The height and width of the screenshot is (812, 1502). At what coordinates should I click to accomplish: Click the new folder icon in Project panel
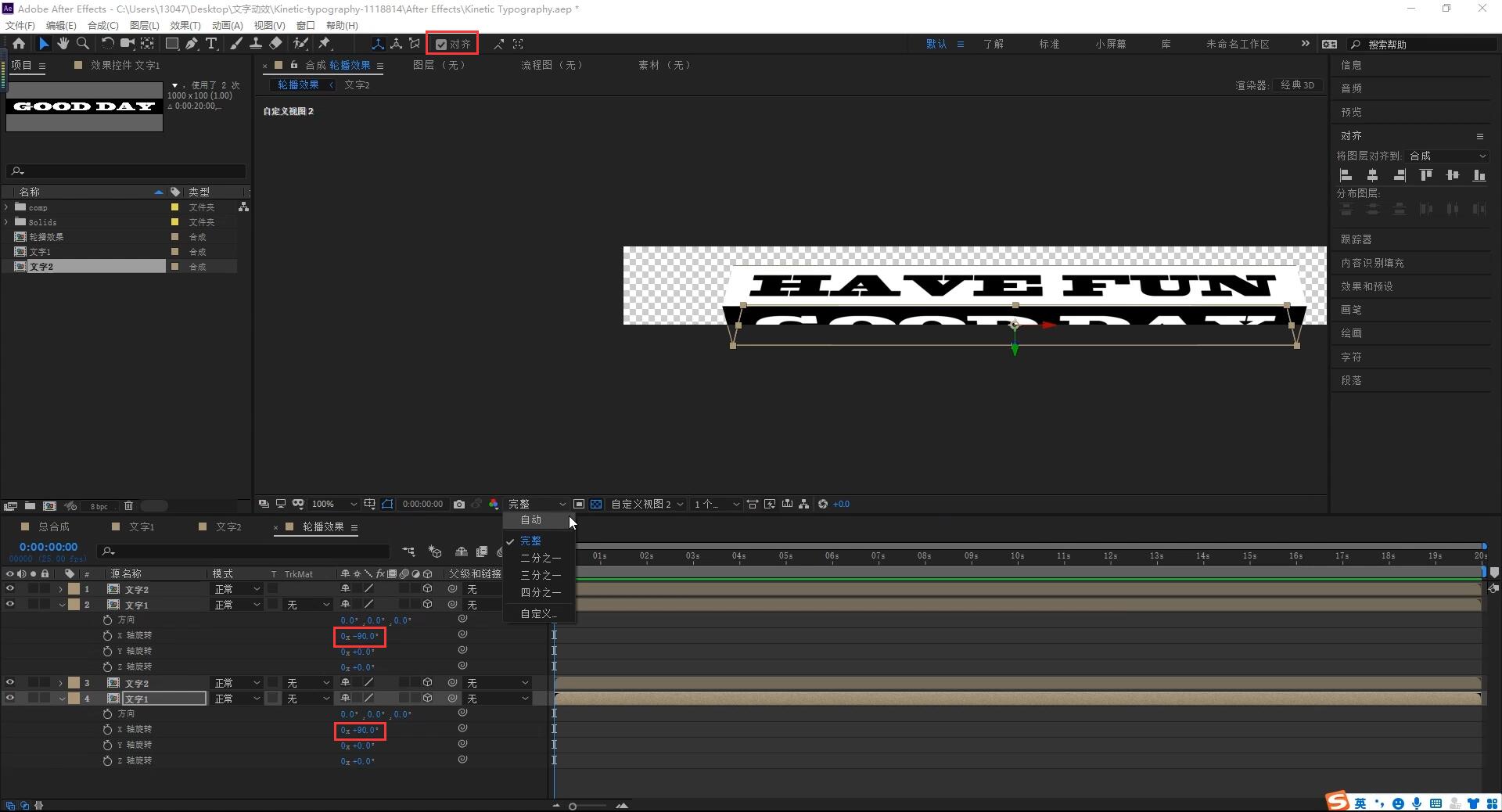click(30, 506)
